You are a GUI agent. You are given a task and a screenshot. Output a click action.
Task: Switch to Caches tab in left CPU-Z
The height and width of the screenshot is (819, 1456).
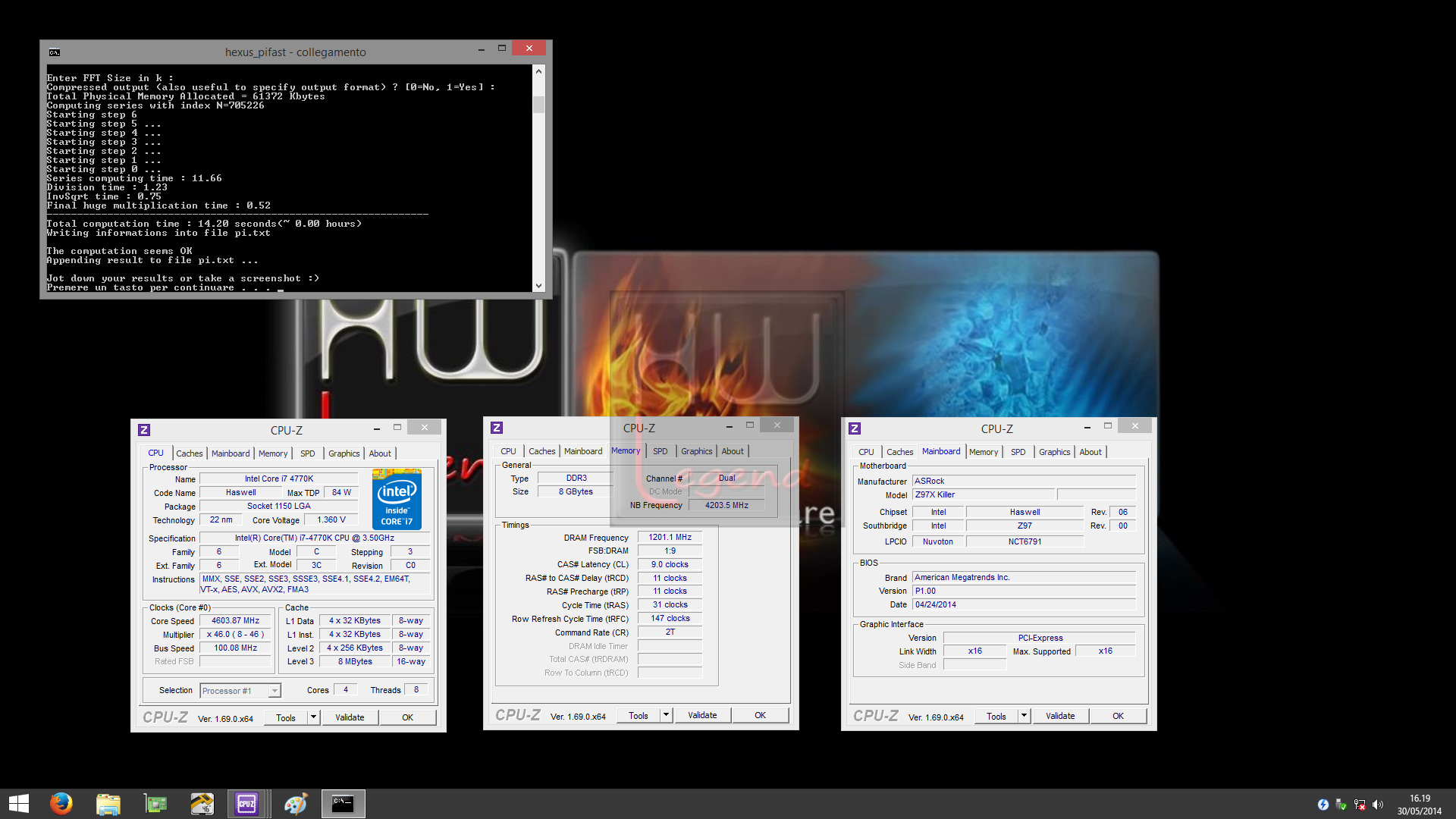tap(190, 453)
